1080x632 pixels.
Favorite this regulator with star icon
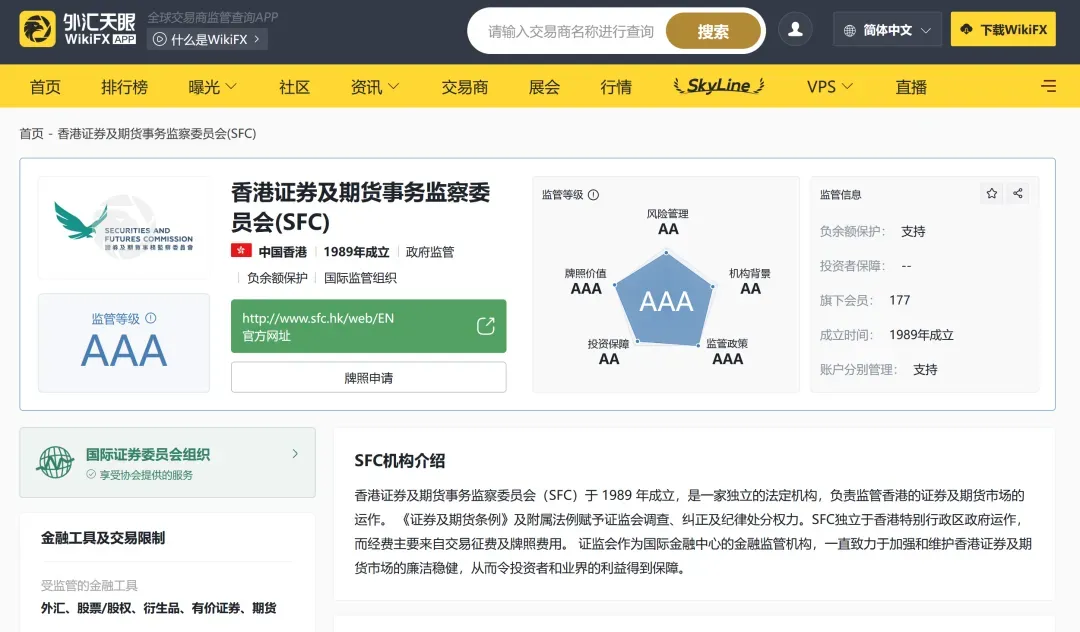[x=991, y=193]
